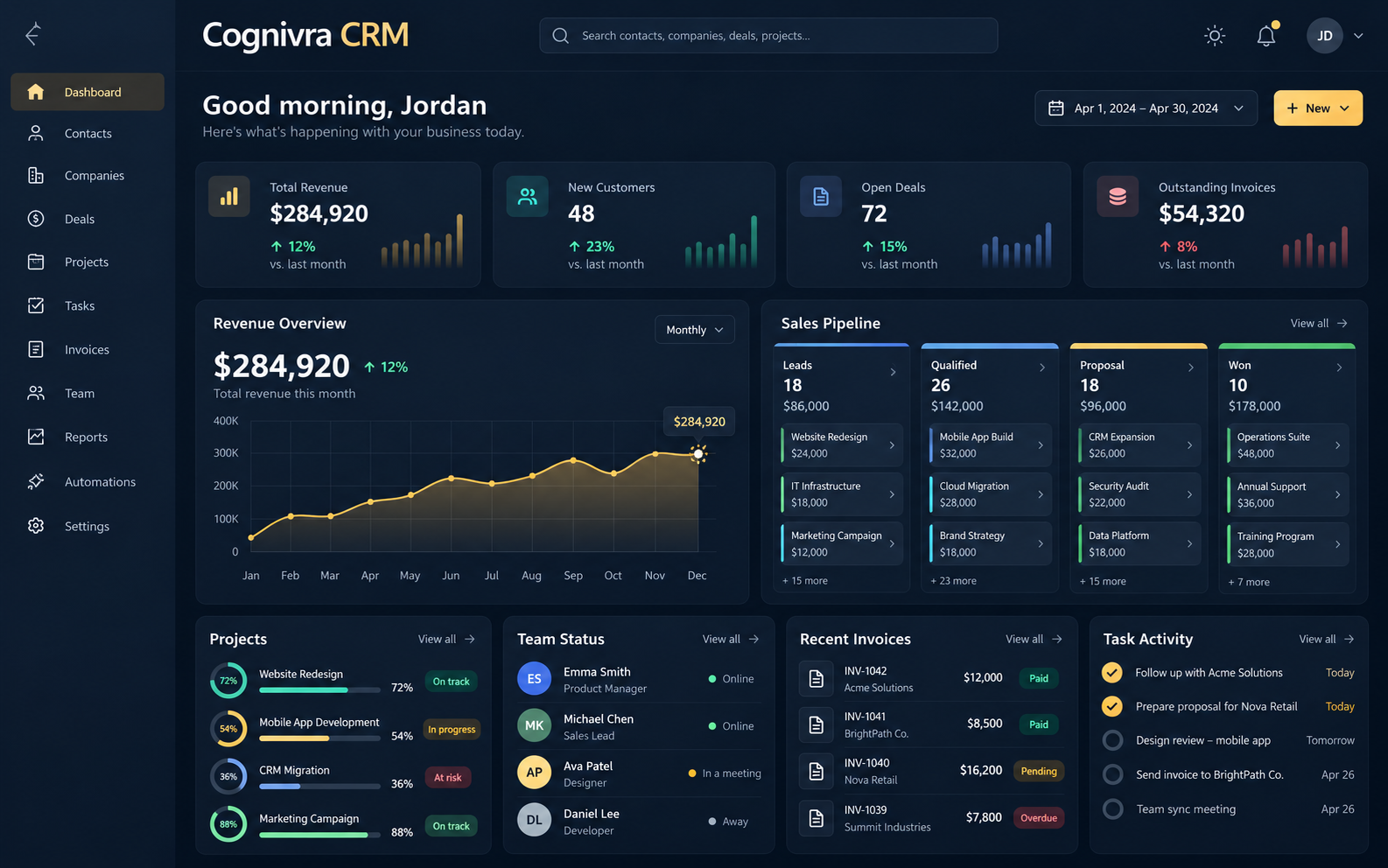Viewport: 1388px width, 868px height.
Task: Click the Dec data point on revenue chart
Action: [698, 453]
